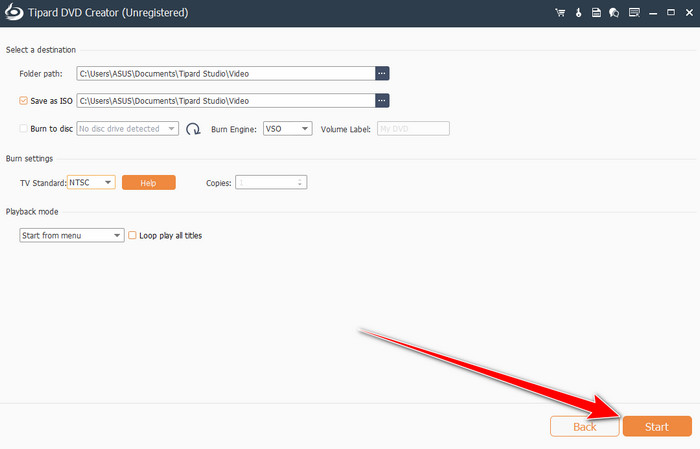Minimize the DVD Creator window

653,12
